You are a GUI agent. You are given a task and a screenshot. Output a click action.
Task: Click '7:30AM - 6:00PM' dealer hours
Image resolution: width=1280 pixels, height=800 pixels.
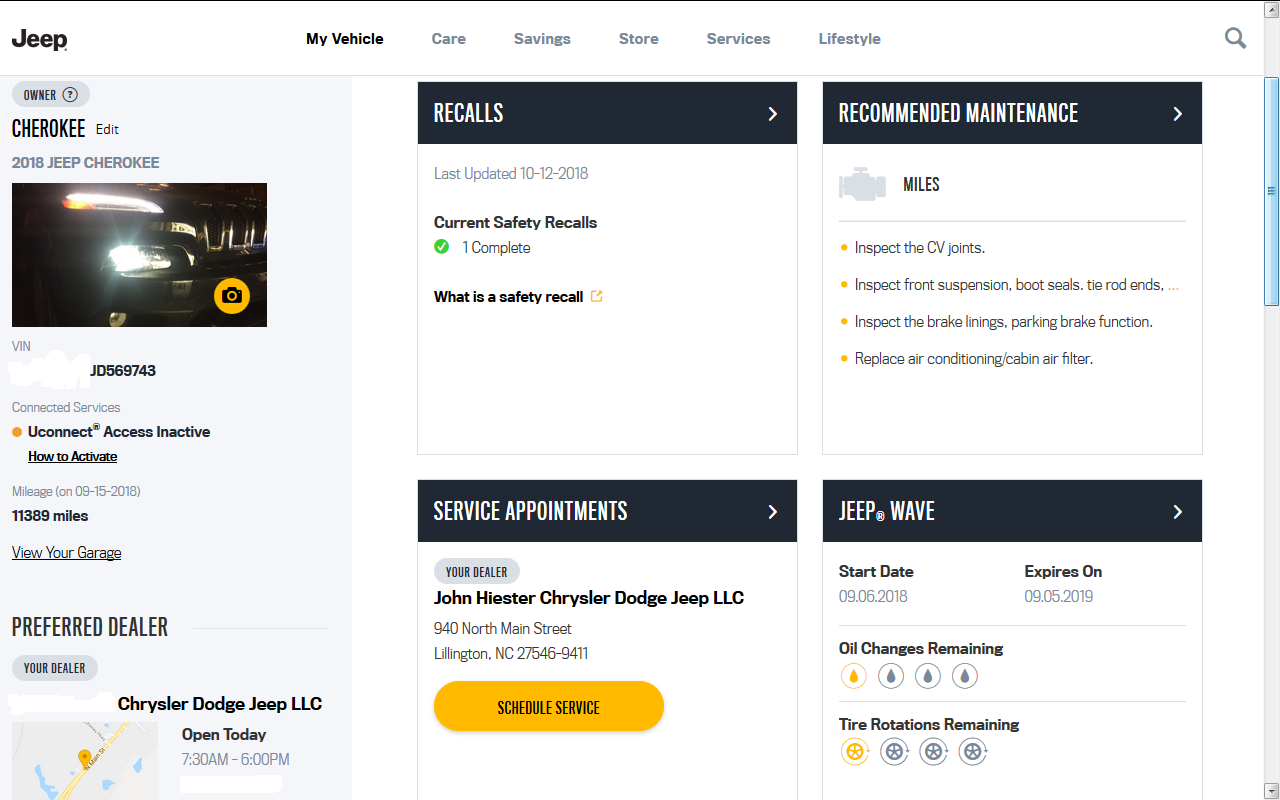[236, 760]
